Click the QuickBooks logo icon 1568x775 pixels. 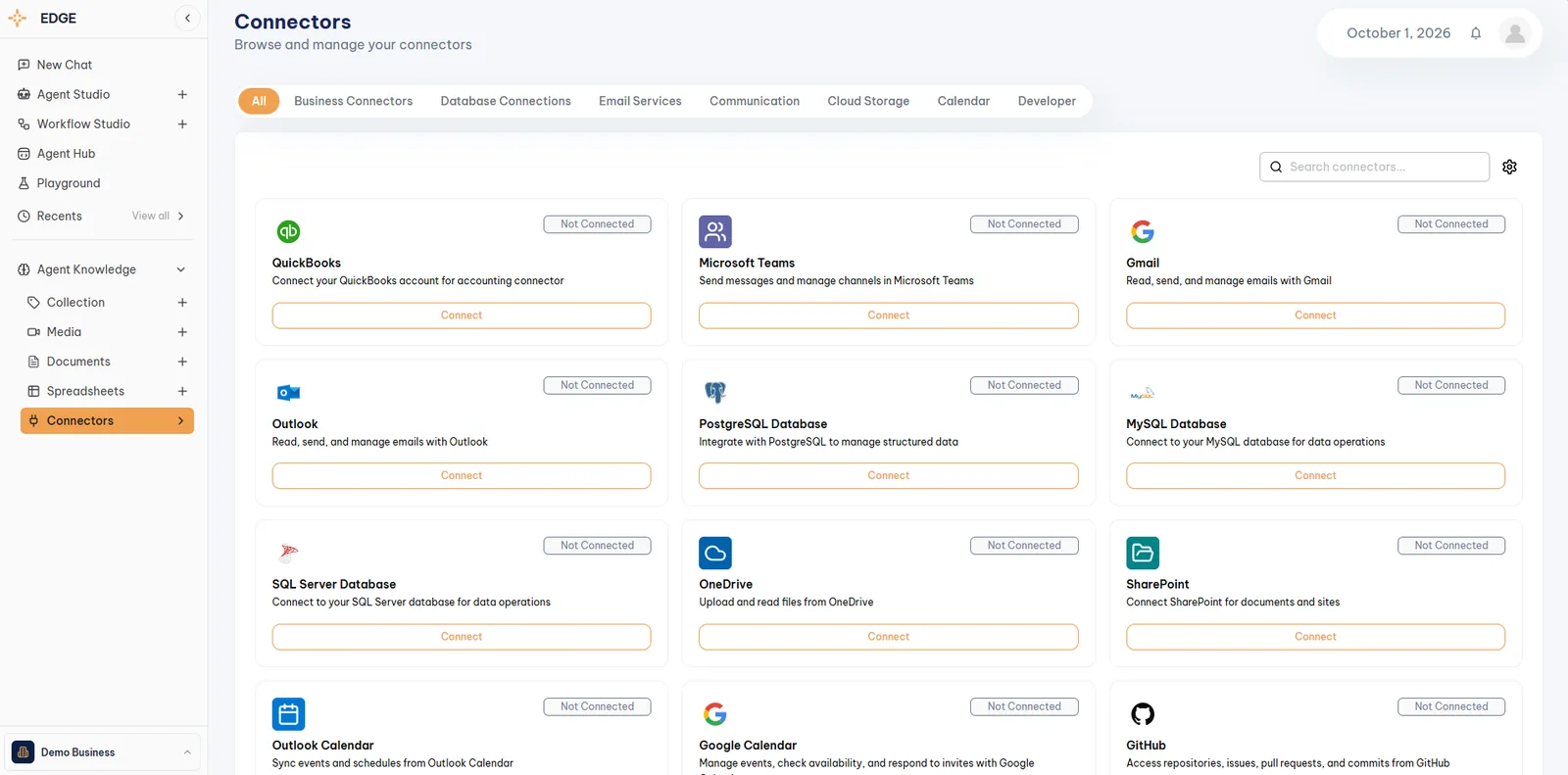pyautogui.click(x=288, y=231)
